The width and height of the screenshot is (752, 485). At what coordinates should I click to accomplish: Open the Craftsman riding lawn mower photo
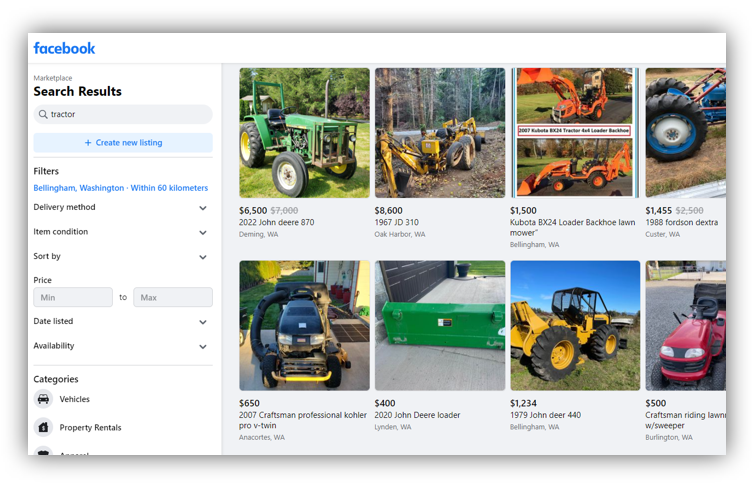tap(686, 326)
